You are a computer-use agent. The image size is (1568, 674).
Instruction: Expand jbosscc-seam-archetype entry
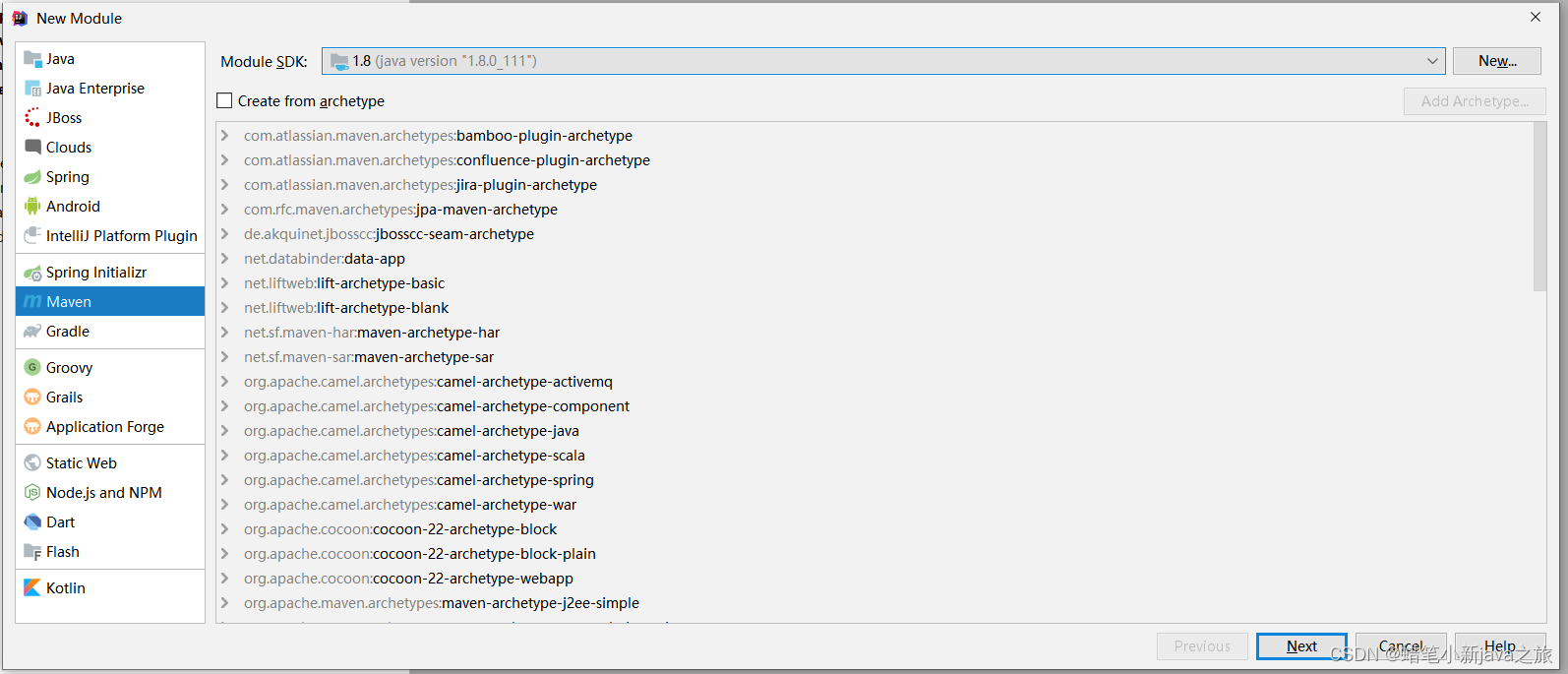tap(225, 234)
